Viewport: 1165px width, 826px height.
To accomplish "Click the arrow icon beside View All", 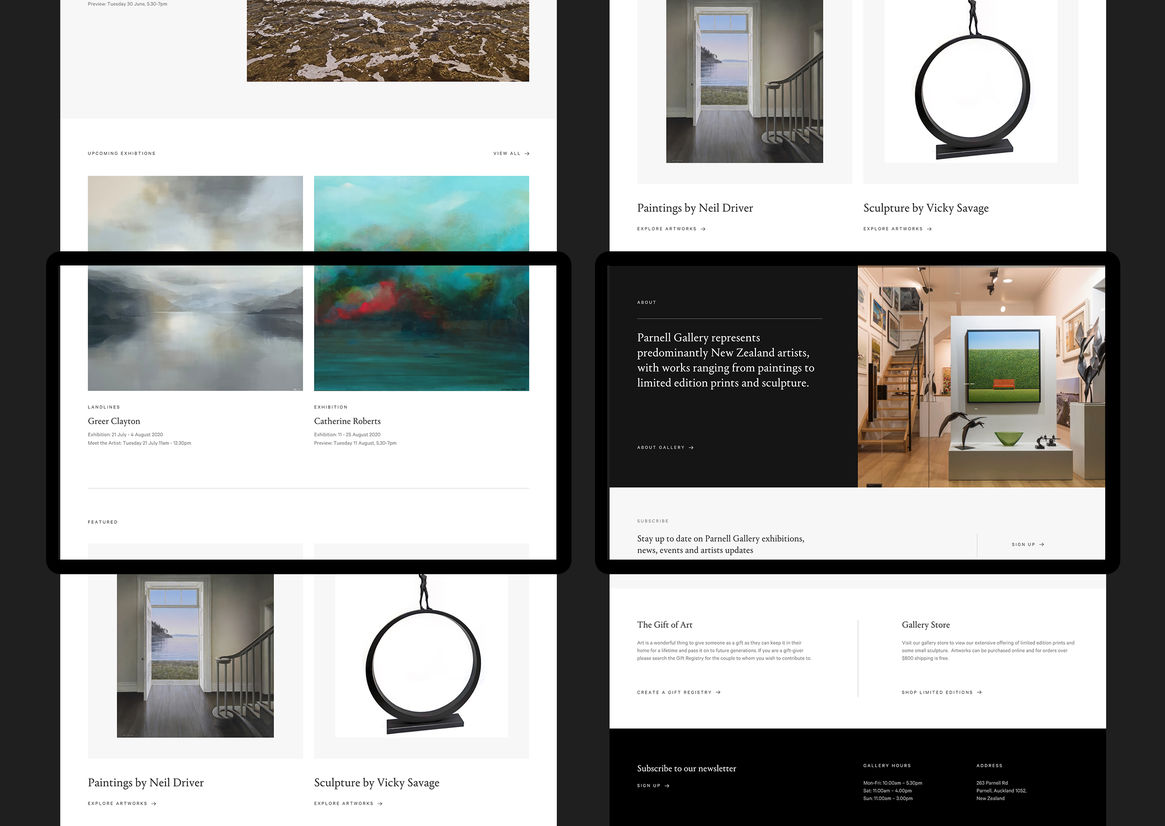I will click(527, 154).
